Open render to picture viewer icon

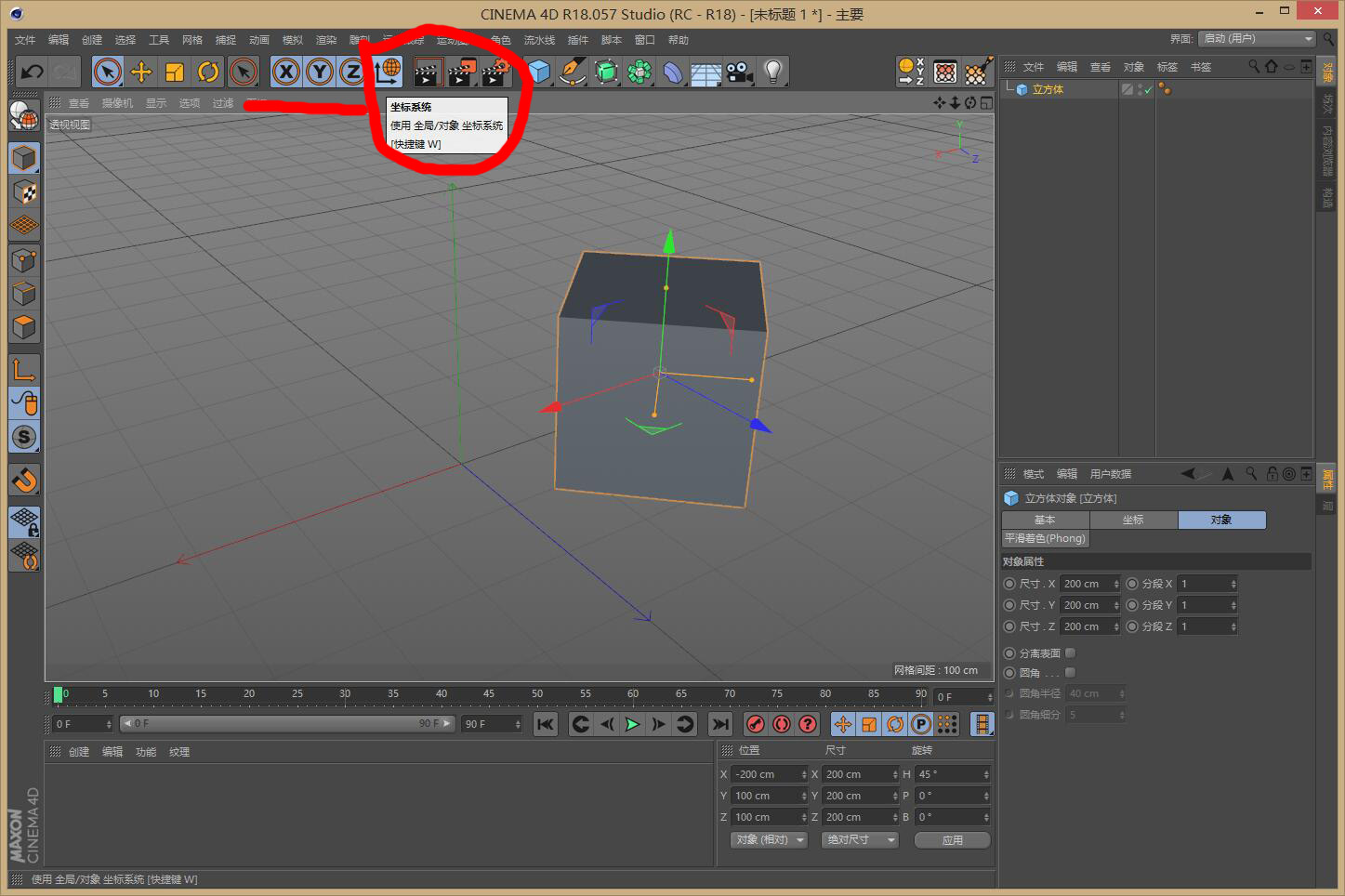coord(462,72)
